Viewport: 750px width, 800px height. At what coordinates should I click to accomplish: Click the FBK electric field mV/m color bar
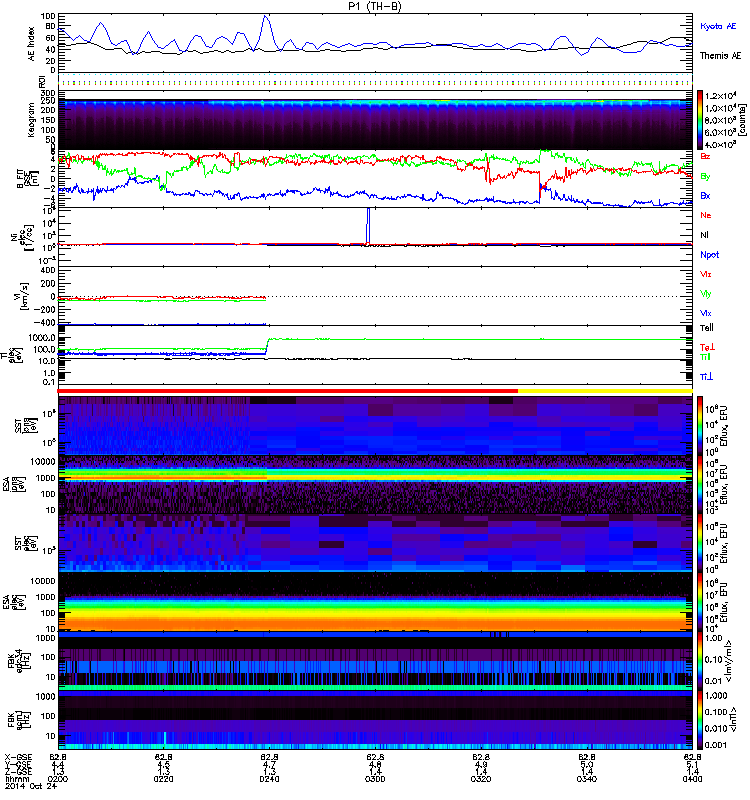point(700,660)
